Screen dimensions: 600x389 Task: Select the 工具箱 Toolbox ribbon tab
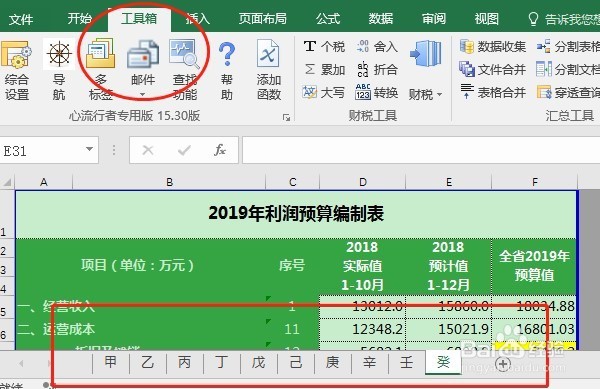pyautogui.click(x=139, y=18)
